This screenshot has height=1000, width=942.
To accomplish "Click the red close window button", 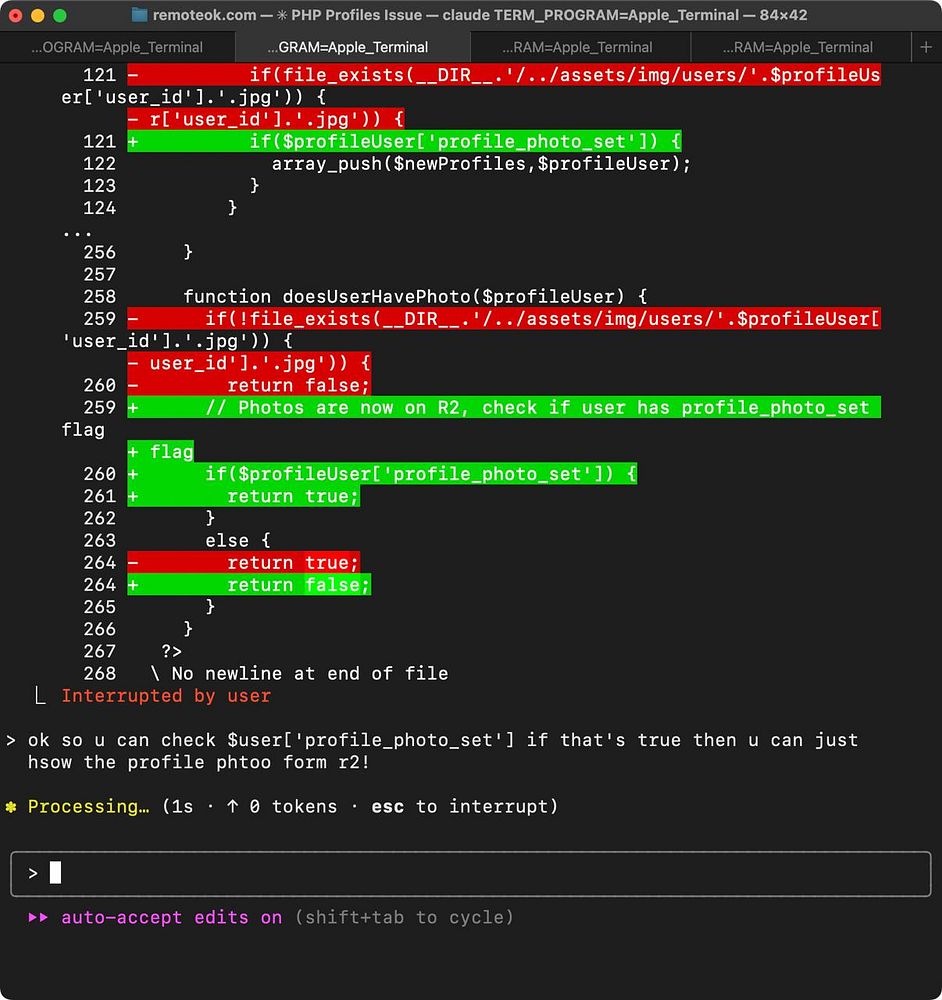I will click(x=15, y=15).
